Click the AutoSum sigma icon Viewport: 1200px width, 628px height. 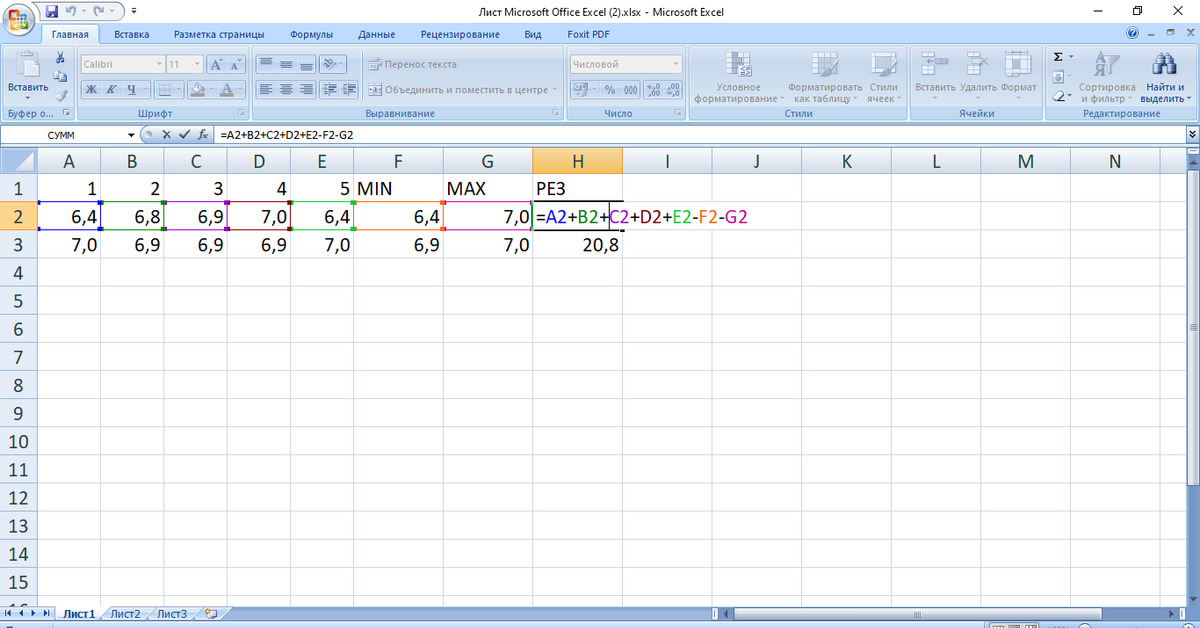1059,57
